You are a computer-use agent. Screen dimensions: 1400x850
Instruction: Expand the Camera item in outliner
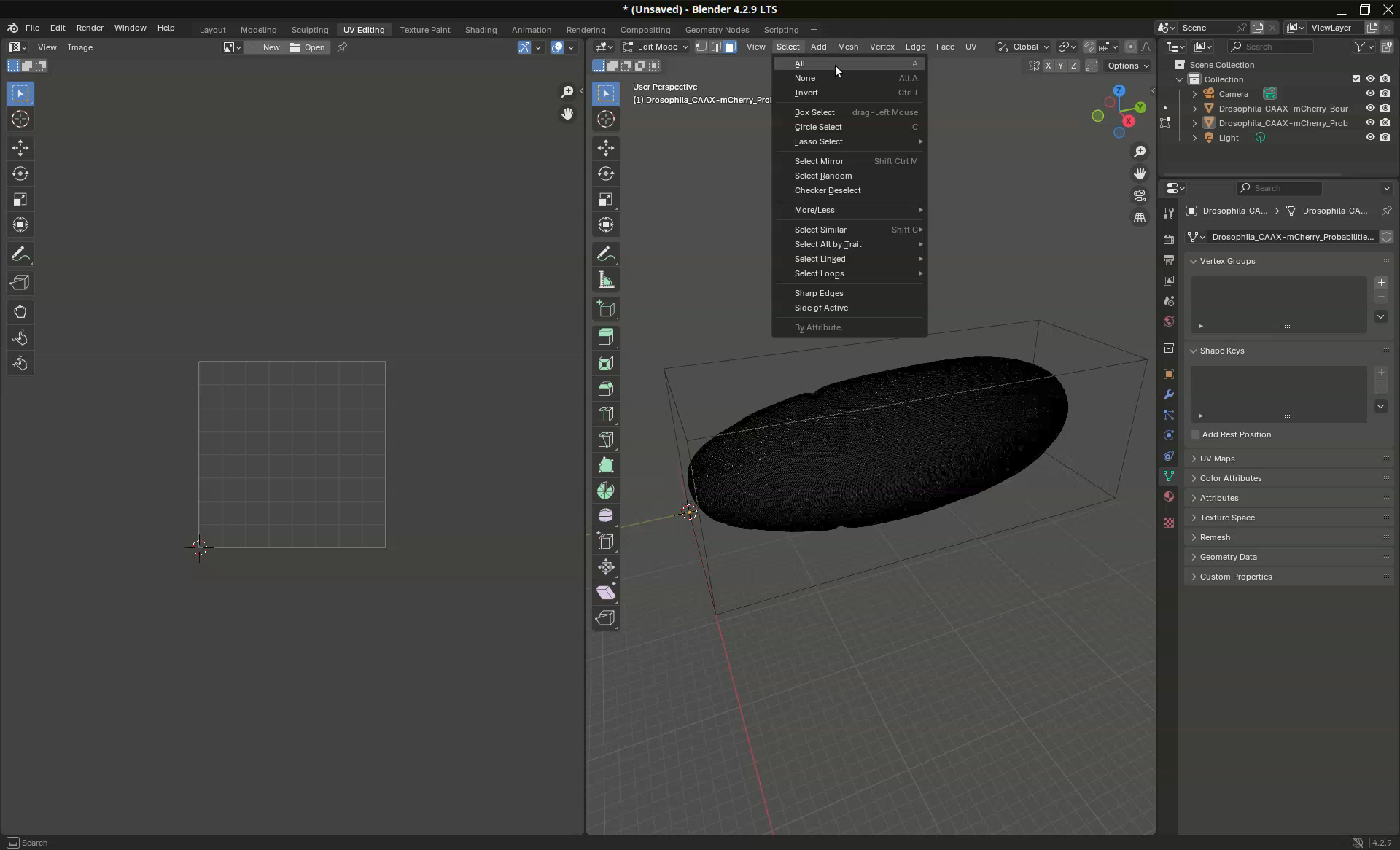point(1194,94)
